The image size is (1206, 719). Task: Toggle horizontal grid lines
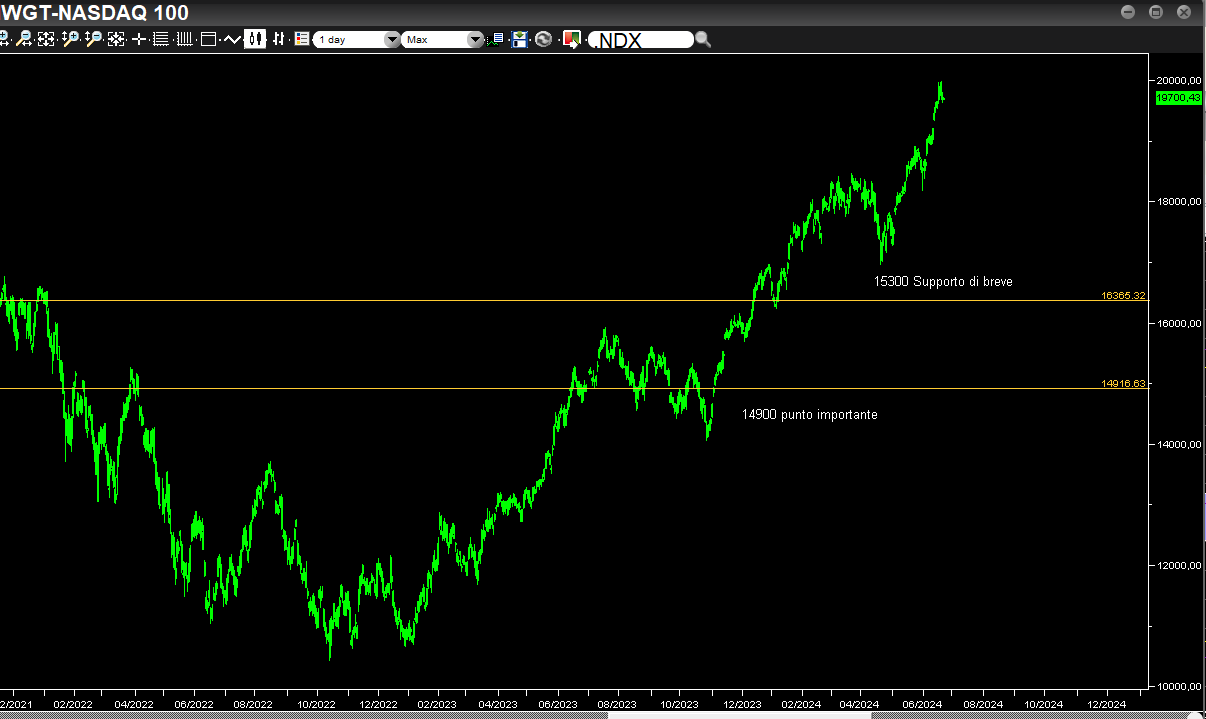click(161, 39)
